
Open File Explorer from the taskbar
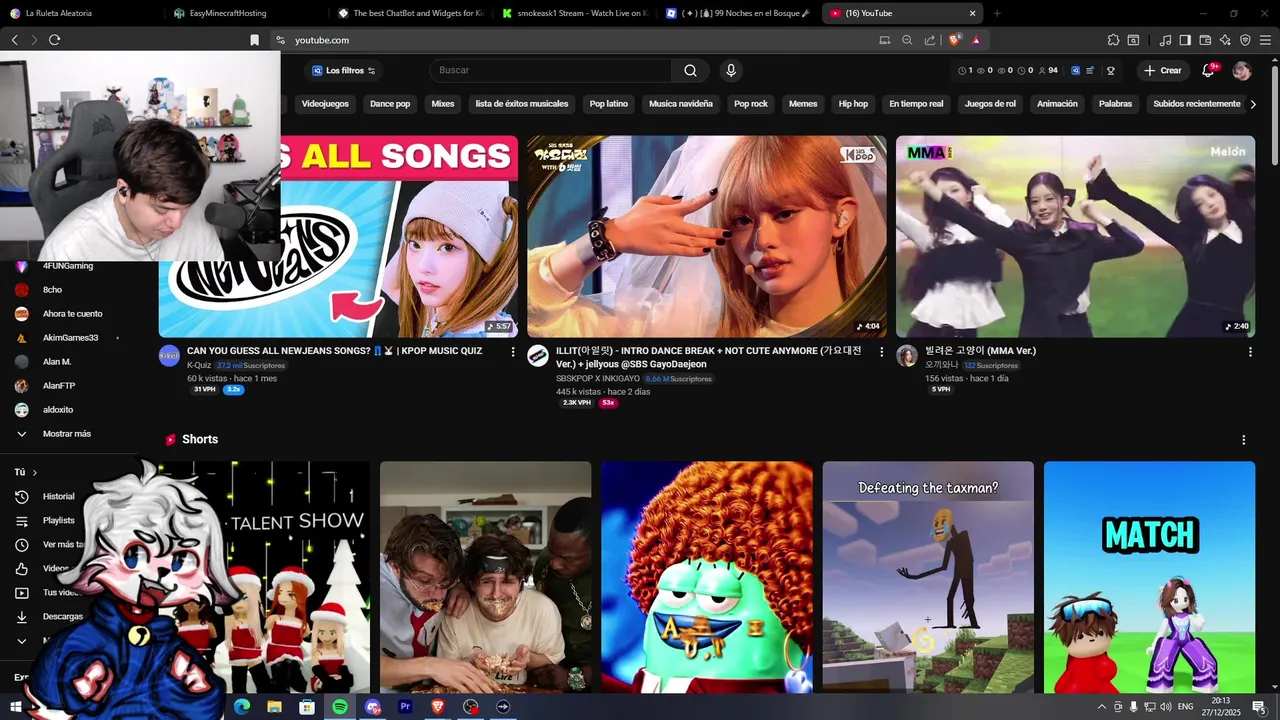click(274, 707)
